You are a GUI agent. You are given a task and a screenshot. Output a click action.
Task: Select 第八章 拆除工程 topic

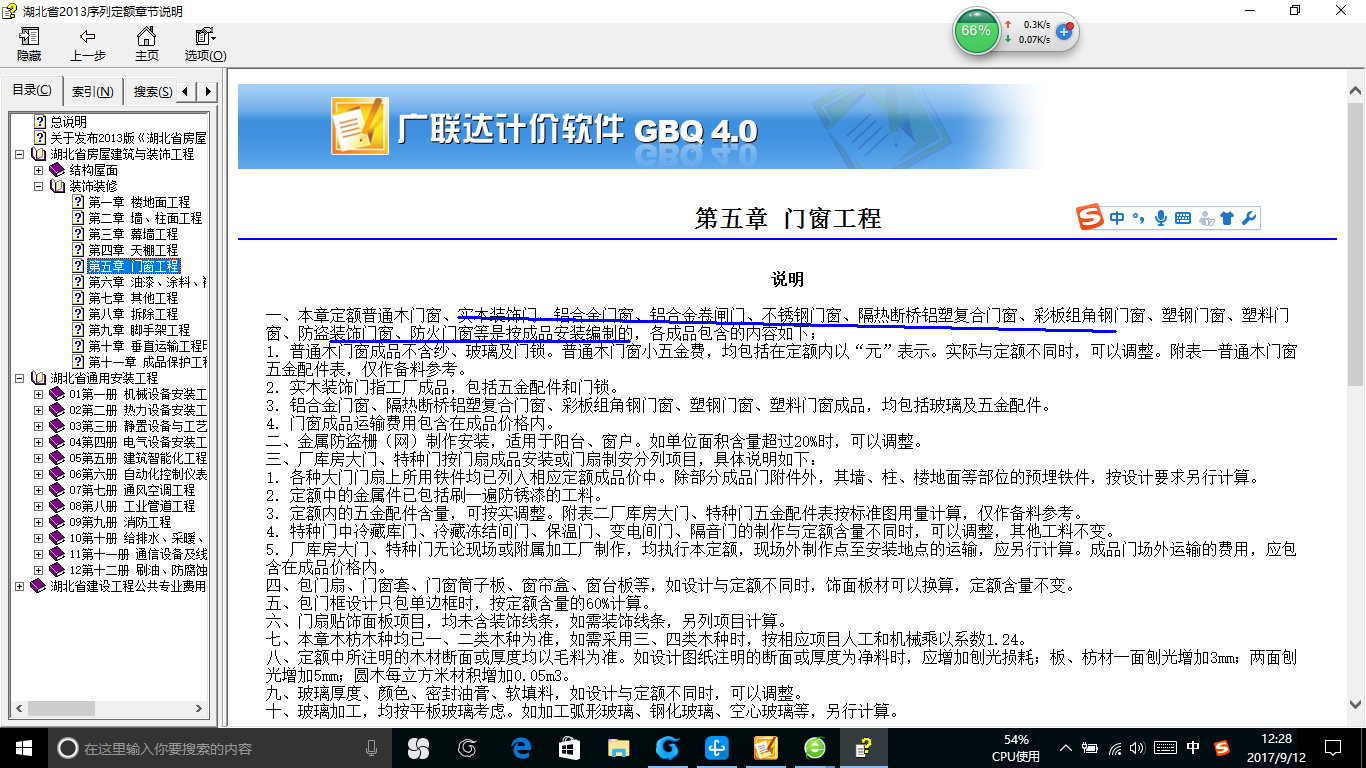[x=133, y=314]
